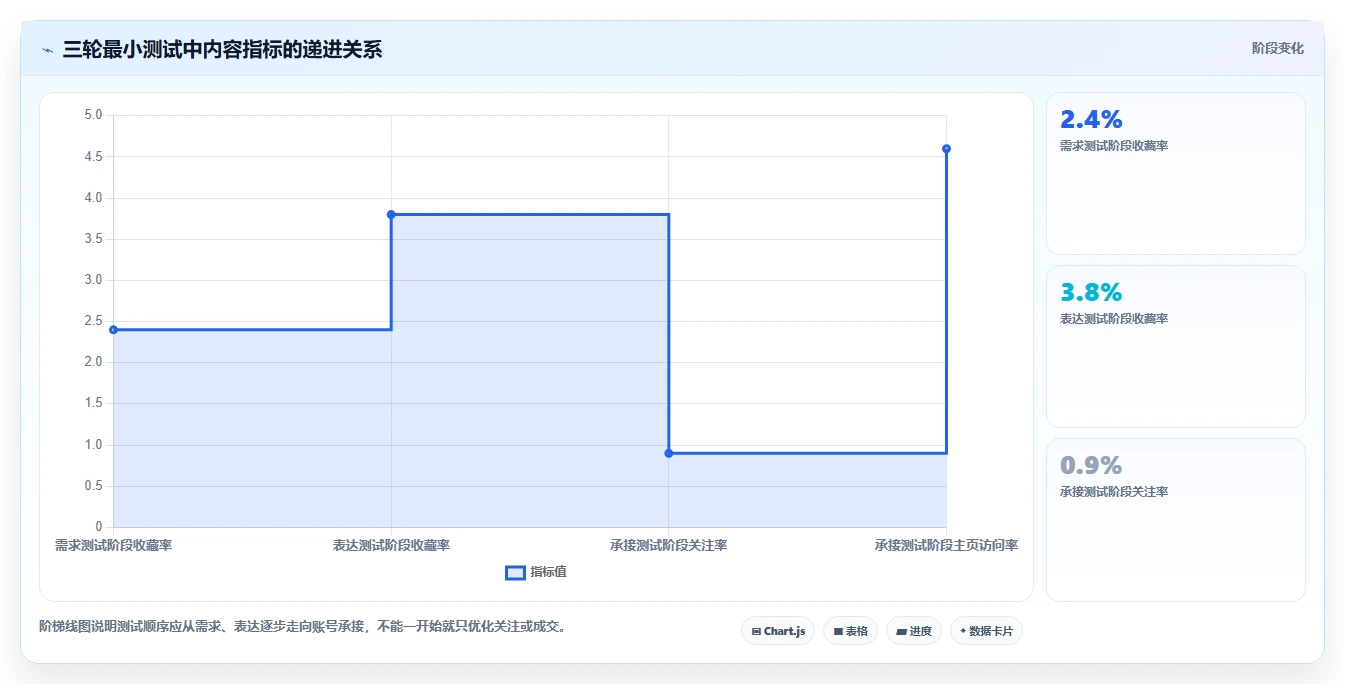1345x684 pixels.
Task: Click x-axis label 表达测试阶段收藏率
Action: pyautogui.click(x=391, y=545)
